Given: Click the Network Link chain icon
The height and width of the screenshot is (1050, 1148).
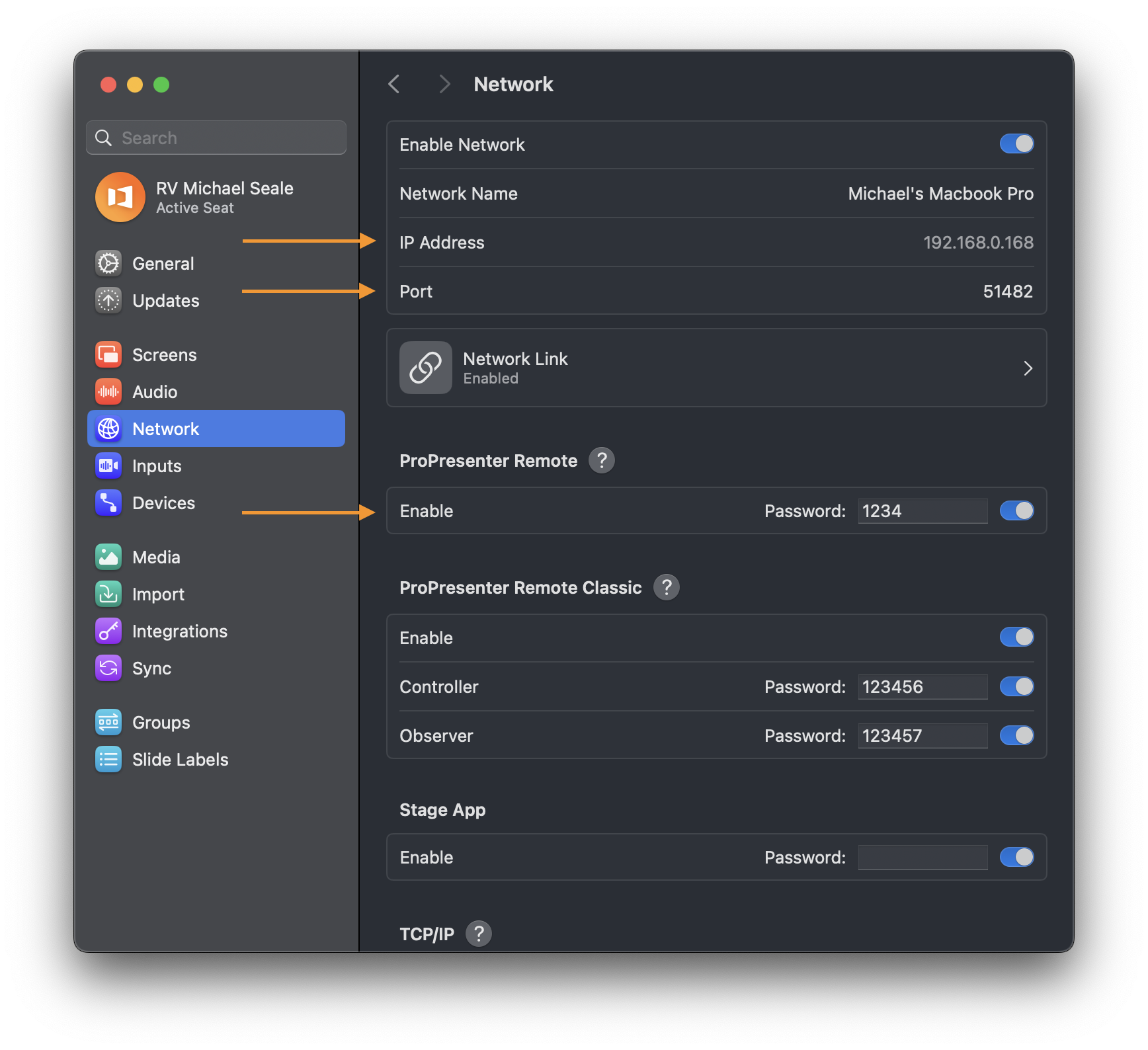Looking at the screenshot, I should (426, 368).
